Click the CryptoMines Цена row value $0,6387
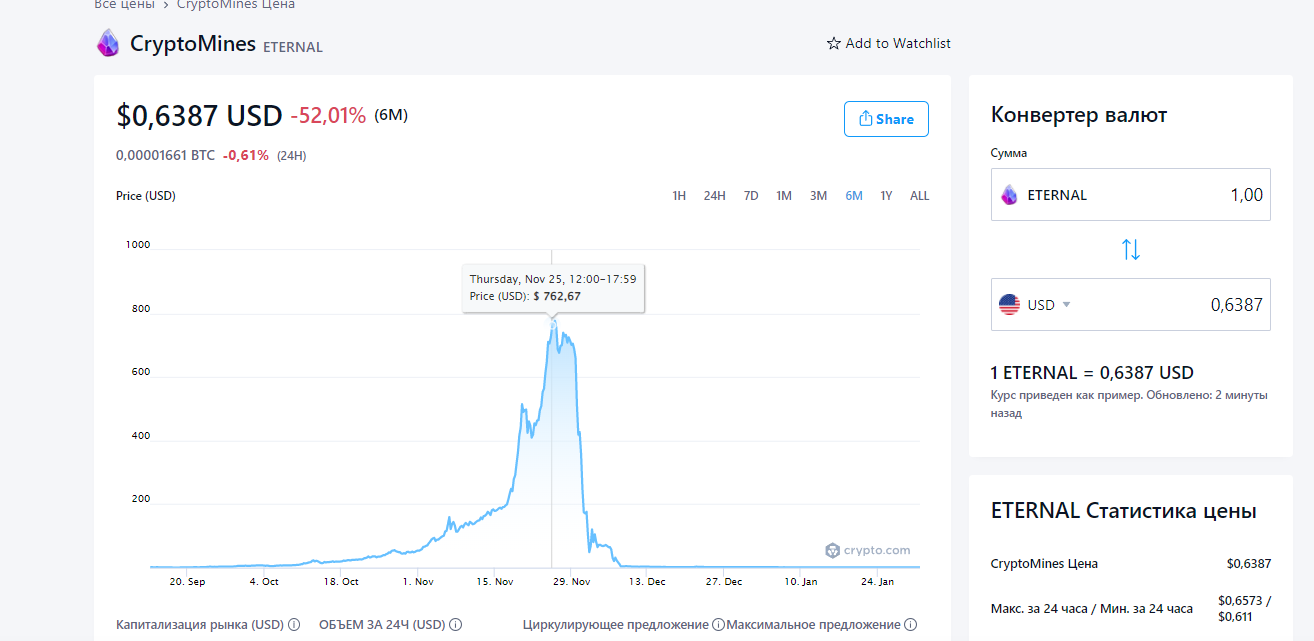The height and width of the screenshot is (641, 1314). 1249,564
